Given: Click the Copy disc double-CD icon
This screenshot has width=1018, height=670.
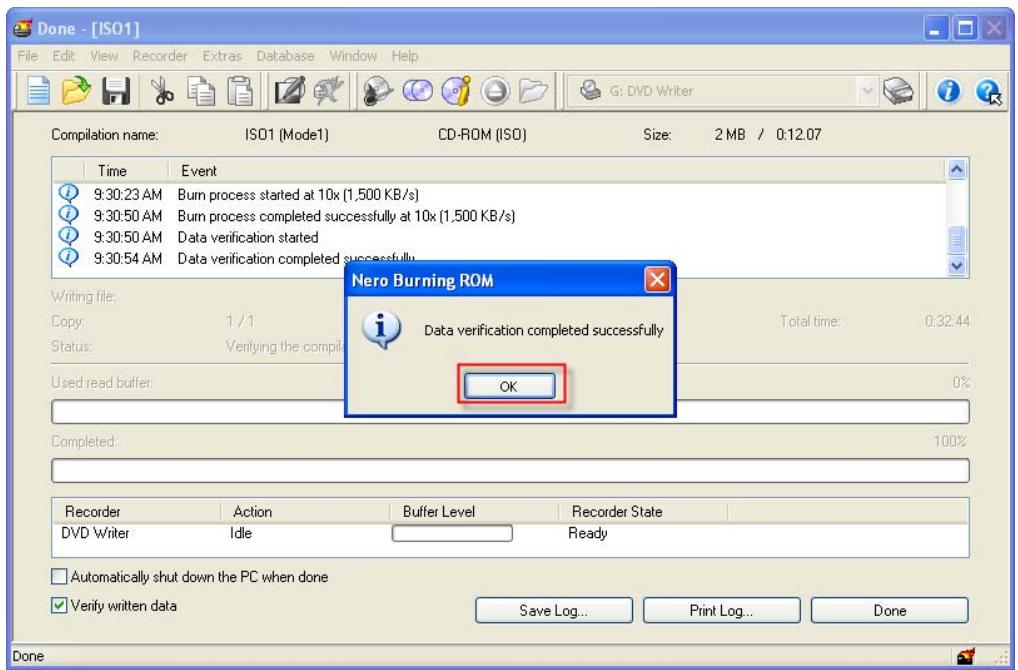Looking at the screenshot, I should click(x=417, y=91).
